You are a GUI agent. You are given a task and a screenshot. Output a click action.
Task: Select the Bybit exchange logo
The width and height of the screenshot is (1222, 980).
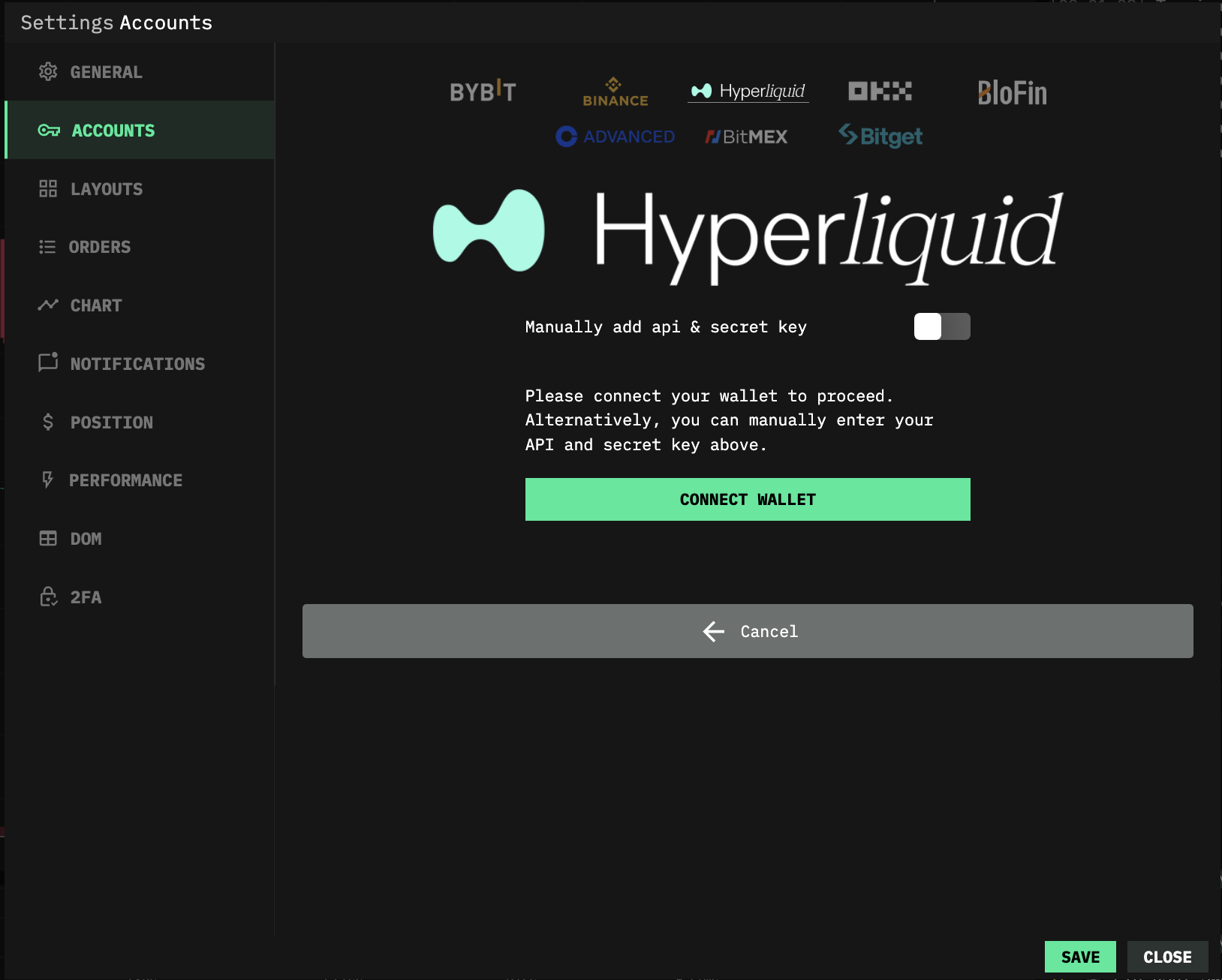point(483,92)
